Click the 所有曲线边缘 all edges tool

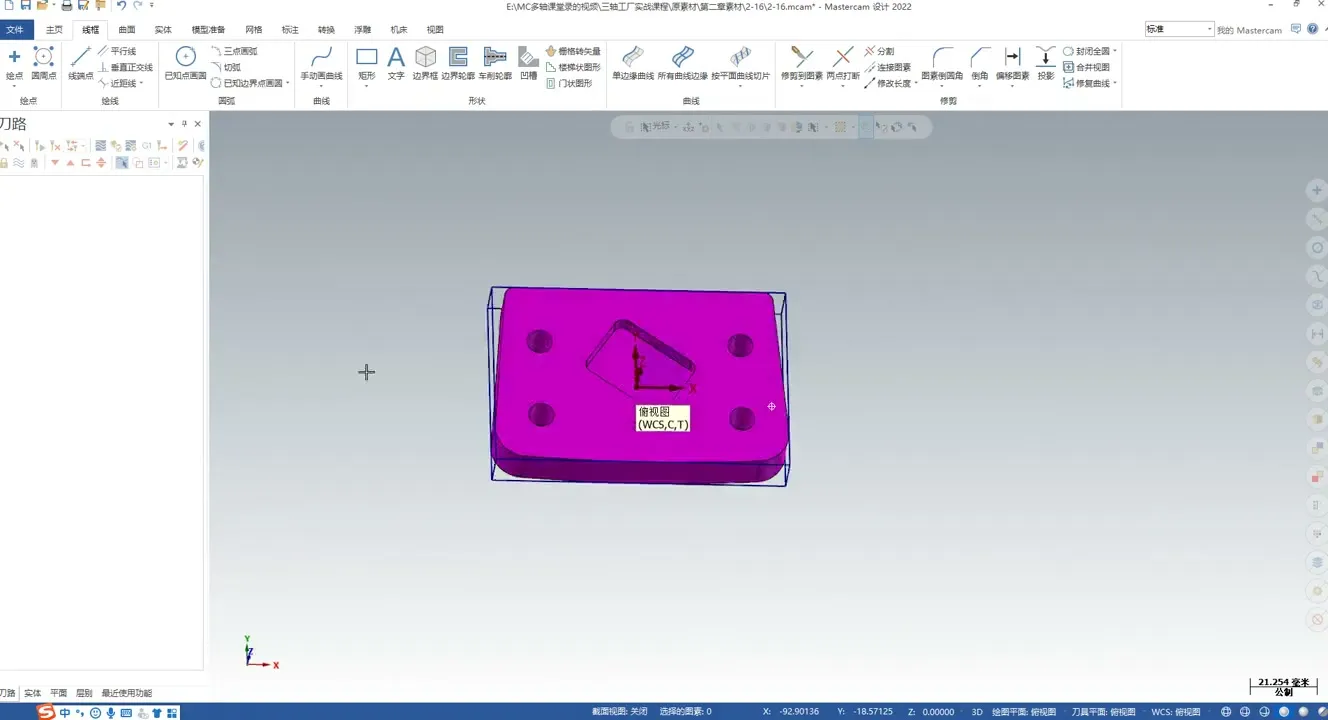tap(682, 62)
